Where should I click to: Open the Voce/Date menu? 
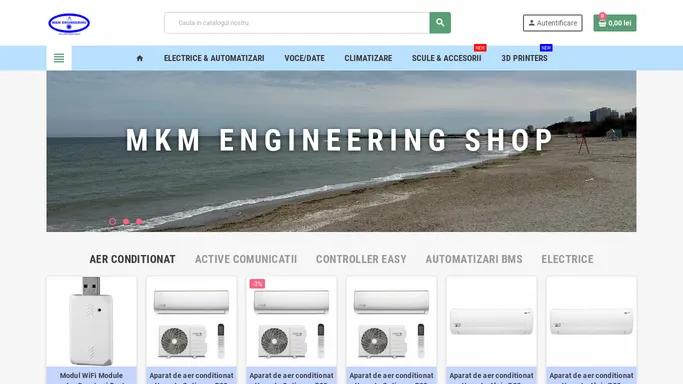(x=304, y=58)
